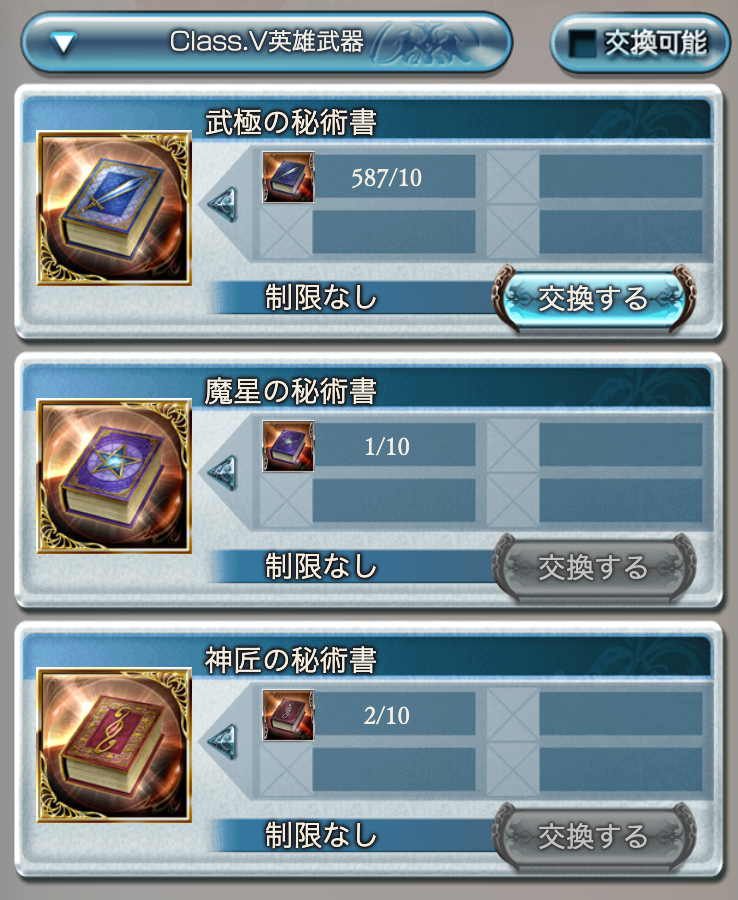Click the large 神匠の秘術書 book icon
Screen dimensions: 738x900
[114, 745]
